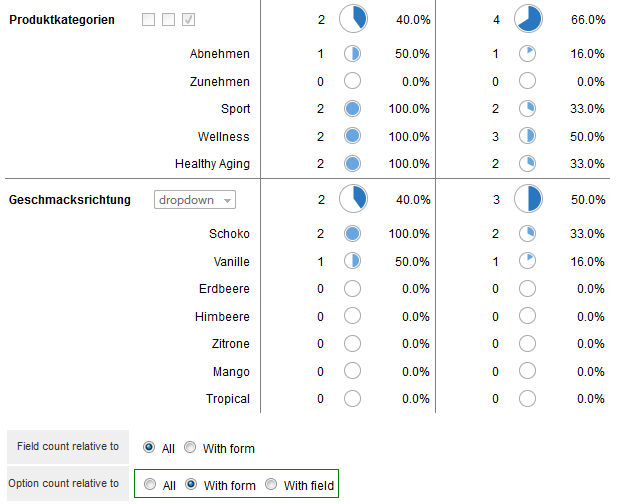Click the dropdown arrow next to Geschmacksrichtung

click(x=227, y=201)
